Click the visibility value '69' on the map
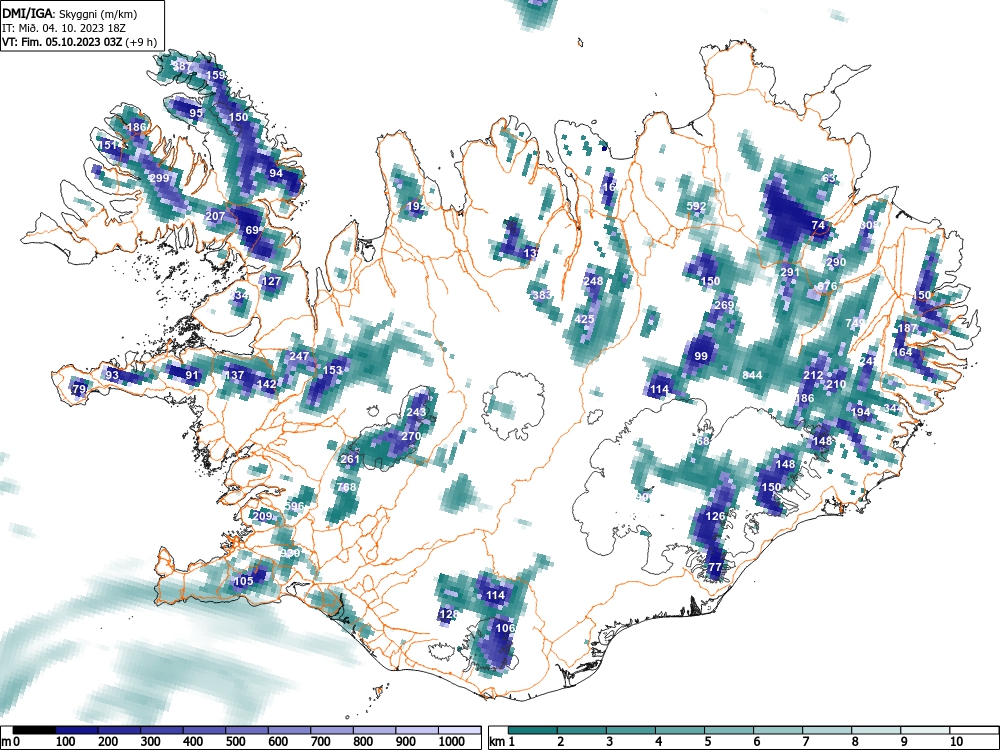 (252, 230)
